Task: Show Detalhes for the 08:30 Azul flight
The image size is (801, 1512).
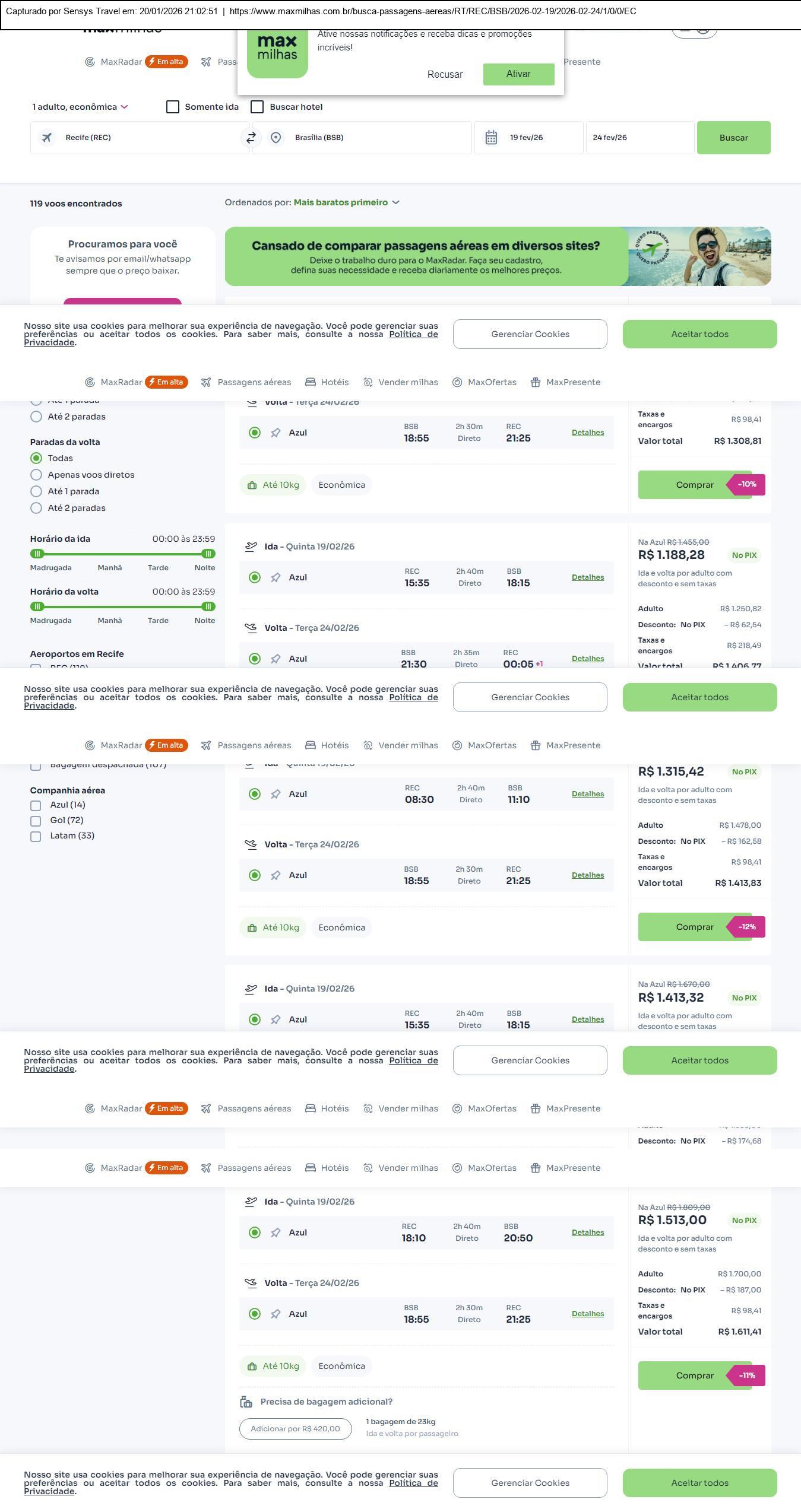Action: coord(587,794)
